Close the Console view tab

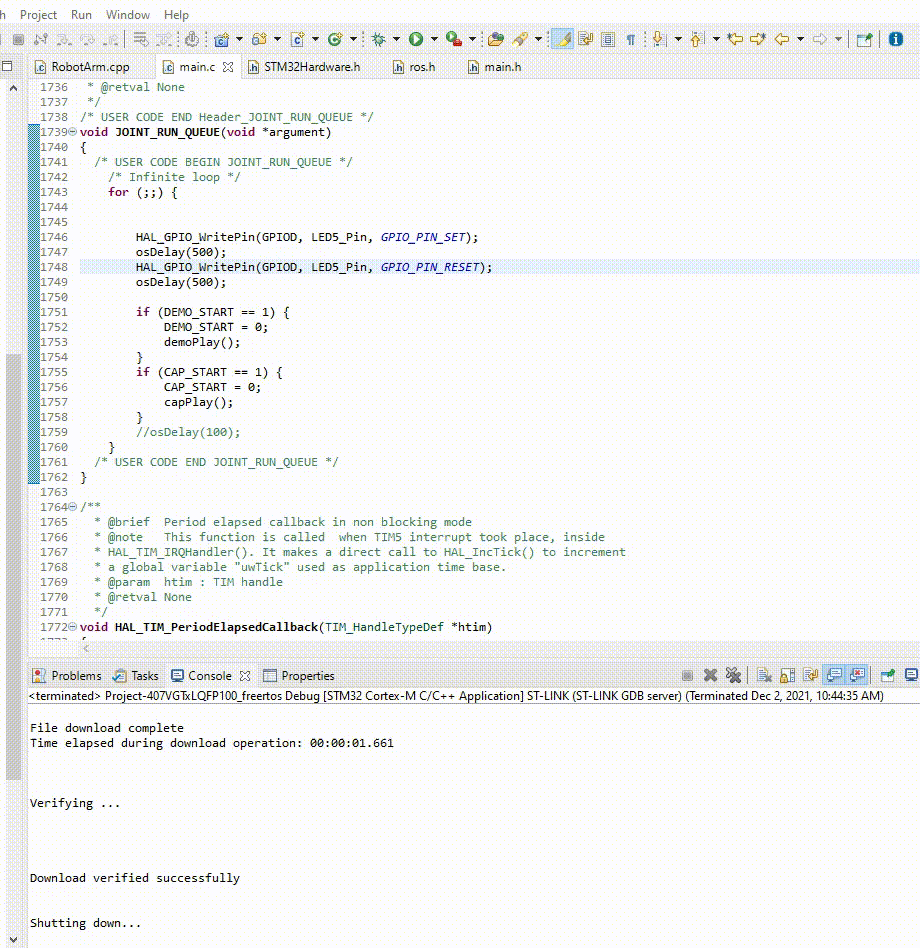(x=245, y=676)
